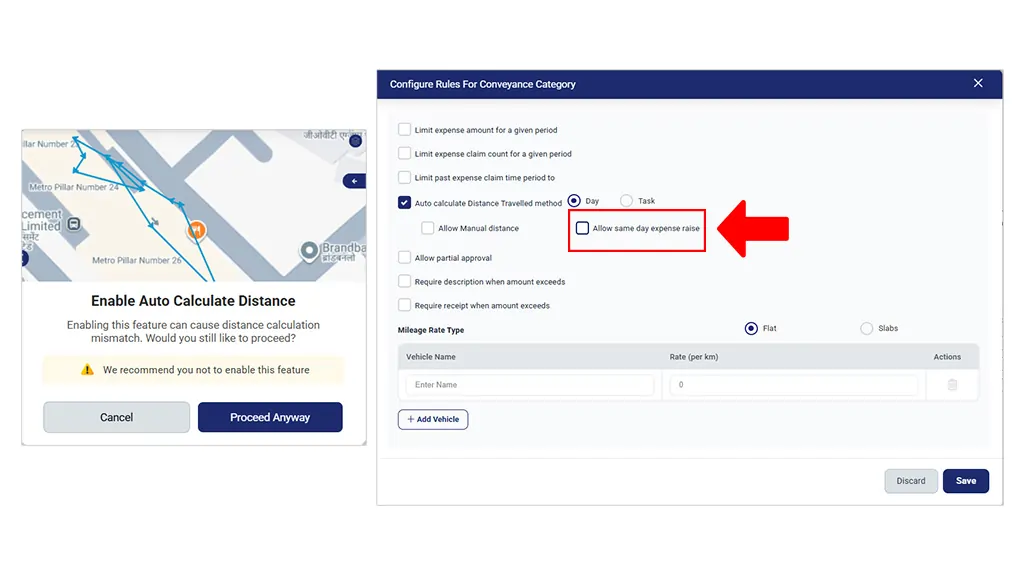1024x575 pixels.
Task: Enable Allow partial approval
Action: [x=404, y=257]
